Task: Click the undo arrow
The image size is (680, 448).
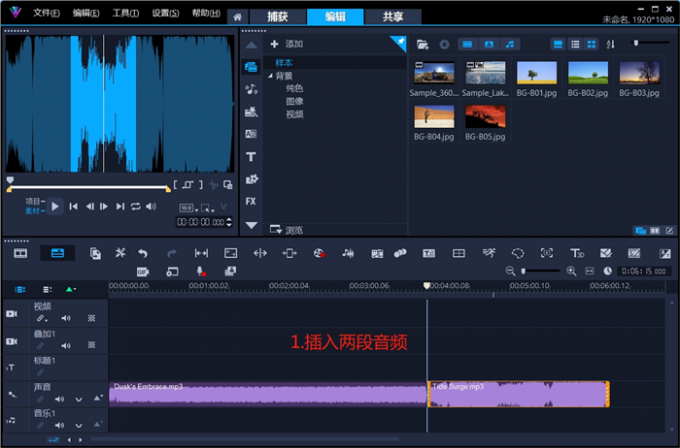Action: click(x=143, y=253)
